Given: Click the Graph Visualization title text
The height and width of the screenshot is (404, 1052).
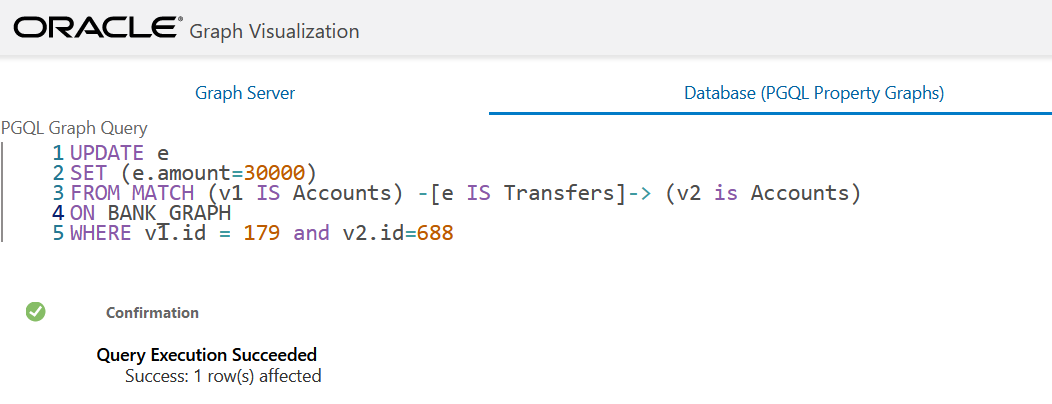Looking at the screenshot, I should pos(274,31).
